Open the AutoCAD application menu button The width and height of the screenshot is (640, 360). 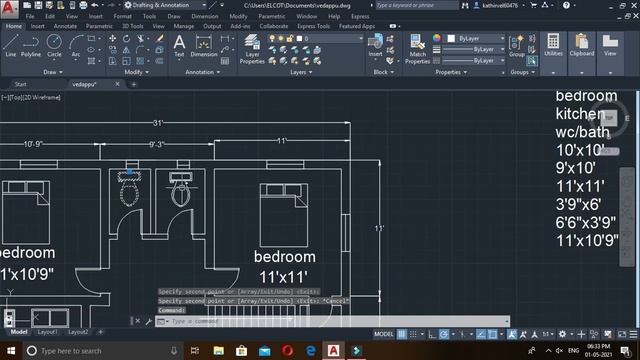(x=9, y=9)
